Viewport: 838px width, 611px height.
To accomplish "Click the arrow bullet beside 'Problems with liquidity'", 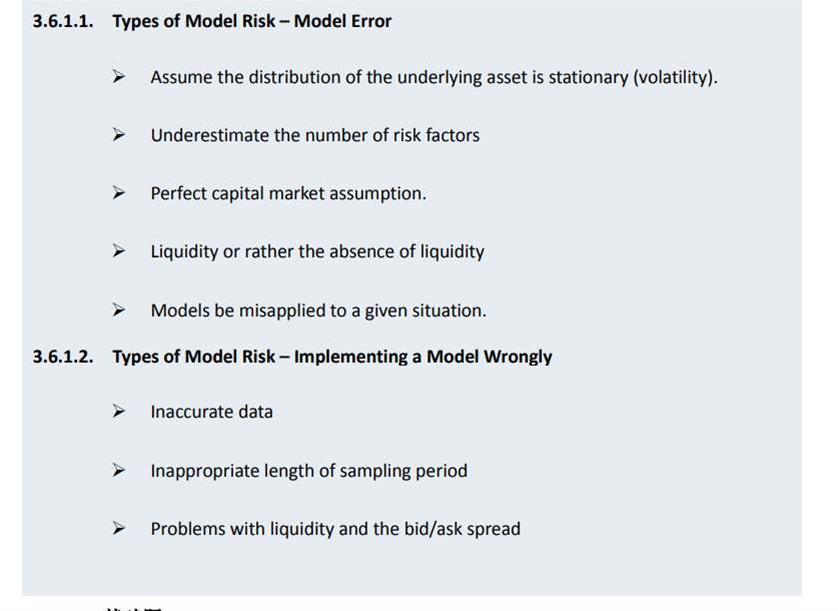I will click(x=119, y=528).
